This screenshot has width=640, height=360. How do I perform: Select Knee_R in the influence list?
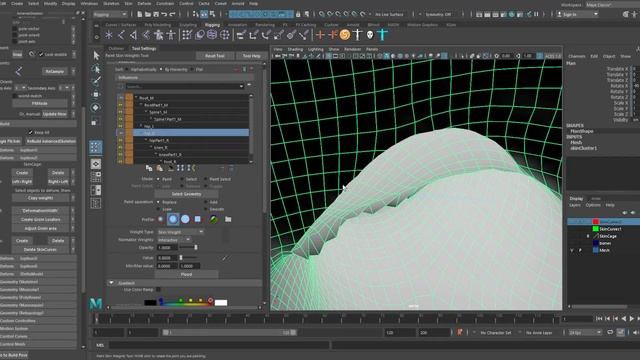pyautogui.click(x=160, y=147)
